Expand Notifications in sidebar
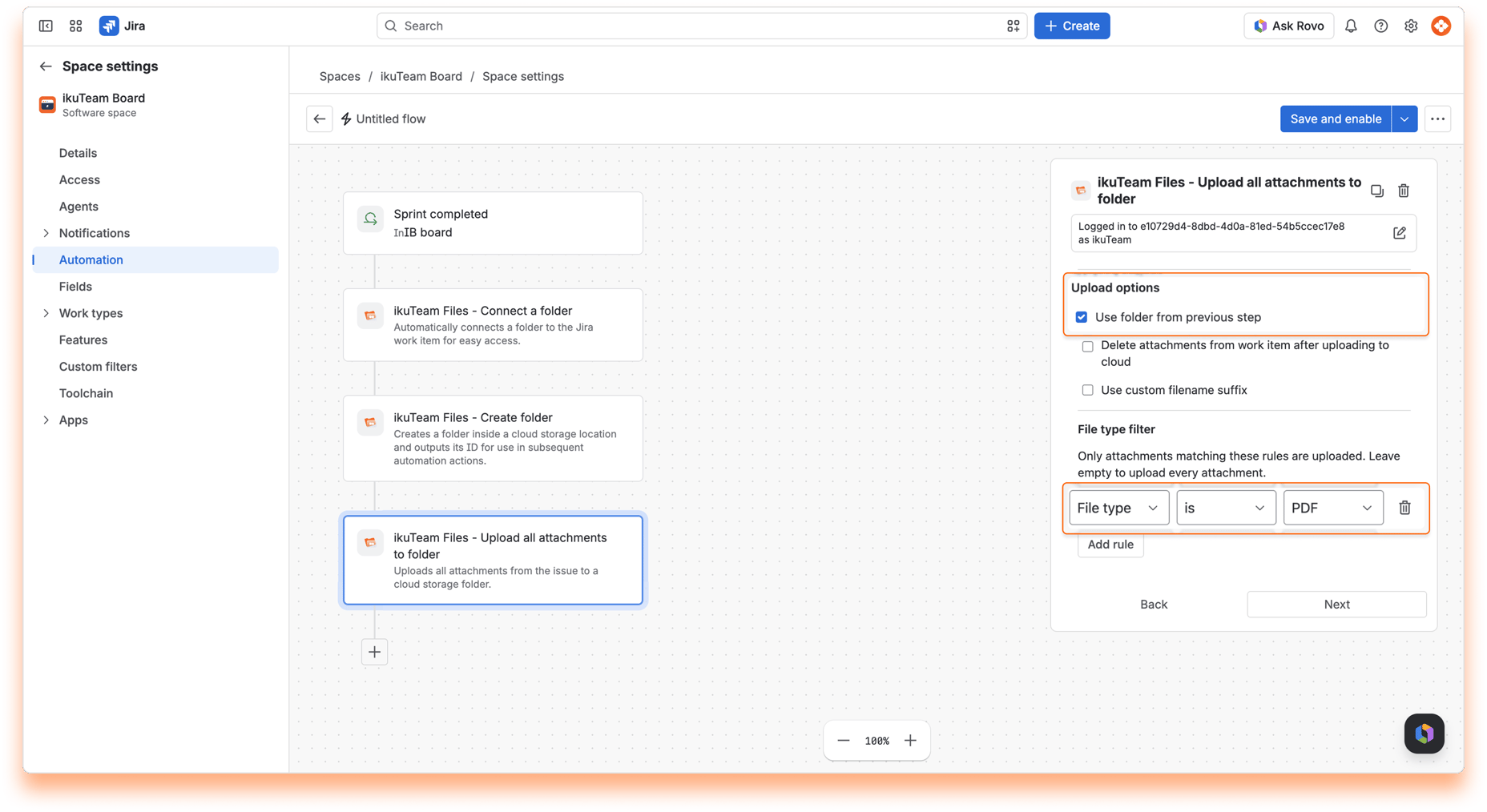This screenshot has width=1487, height=812. click(x=46, y=233)
